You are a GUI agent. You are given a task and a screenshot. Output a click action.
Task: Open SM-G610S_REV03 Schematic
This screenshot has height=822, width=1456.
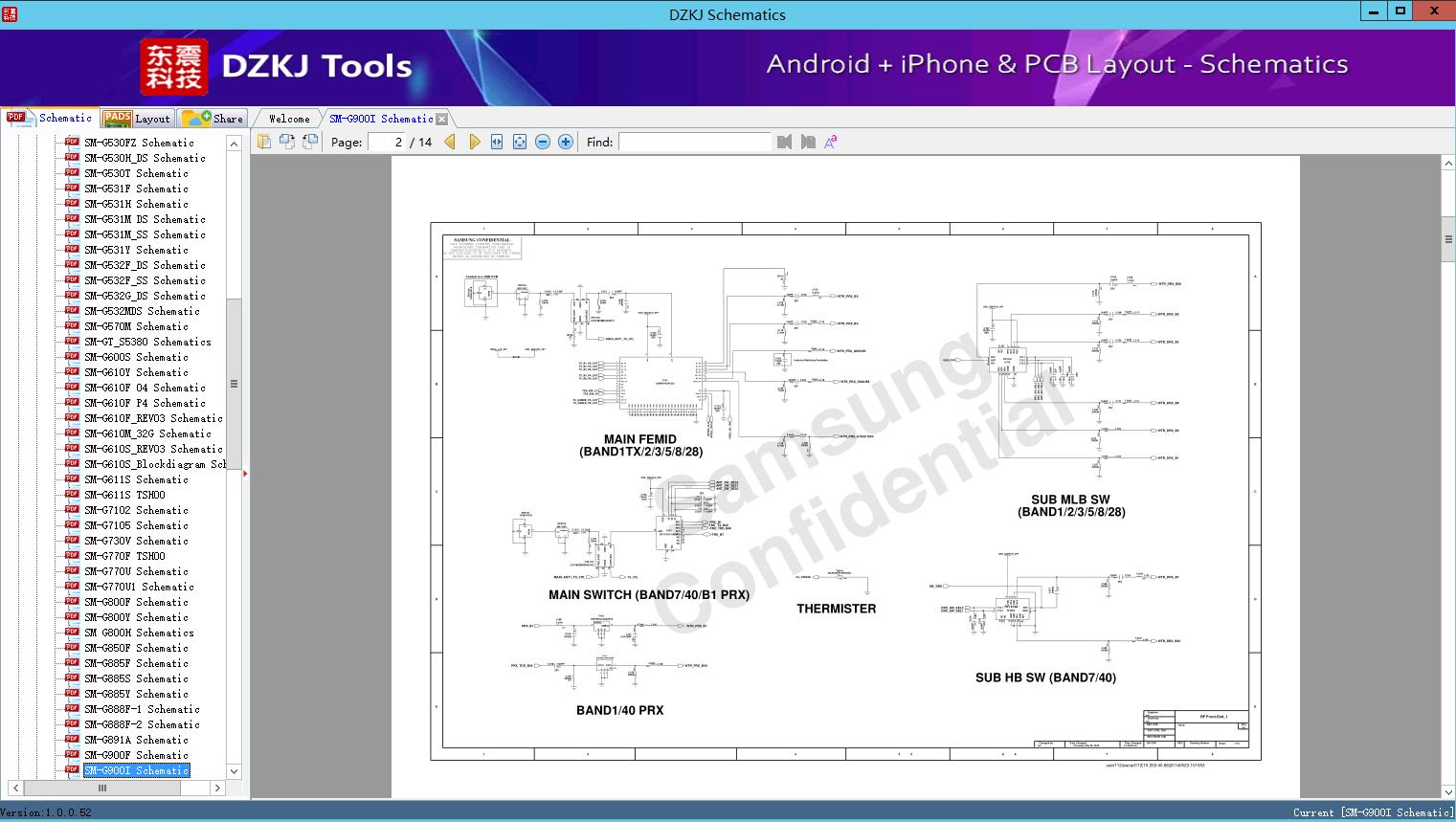pyautogui.click(x=153, y=449)
